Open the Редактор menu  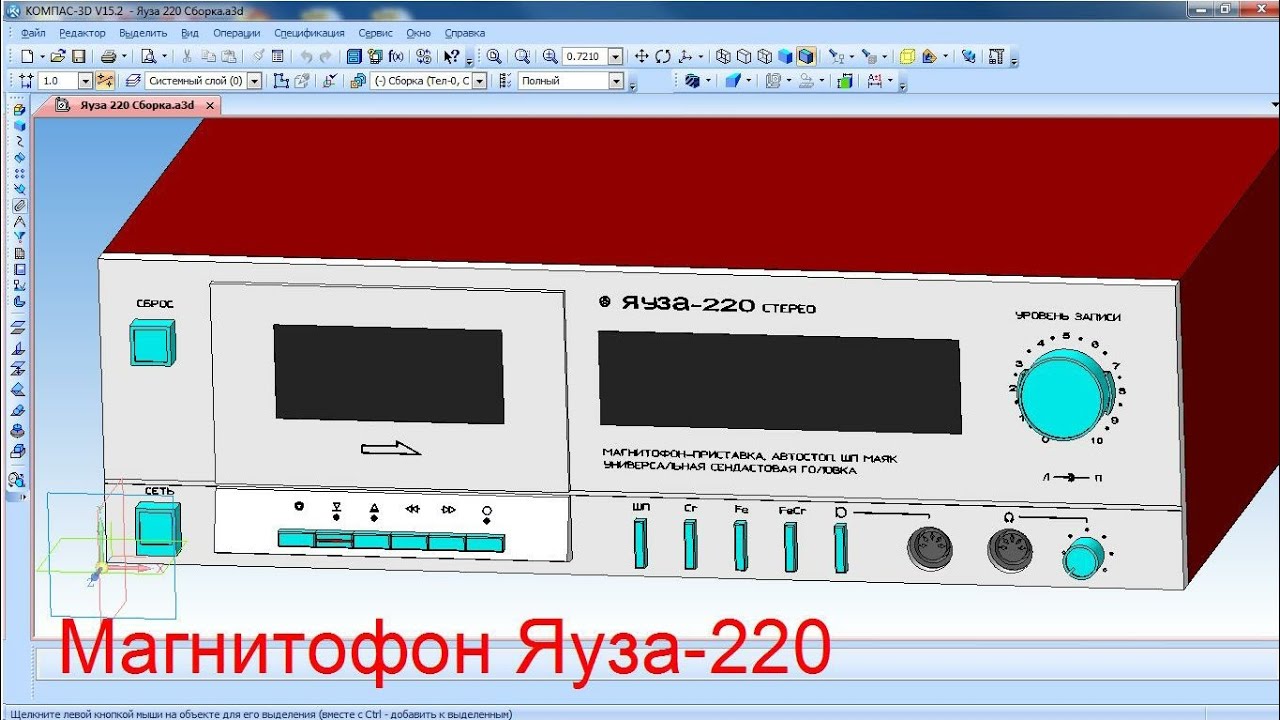pos(82,33)
